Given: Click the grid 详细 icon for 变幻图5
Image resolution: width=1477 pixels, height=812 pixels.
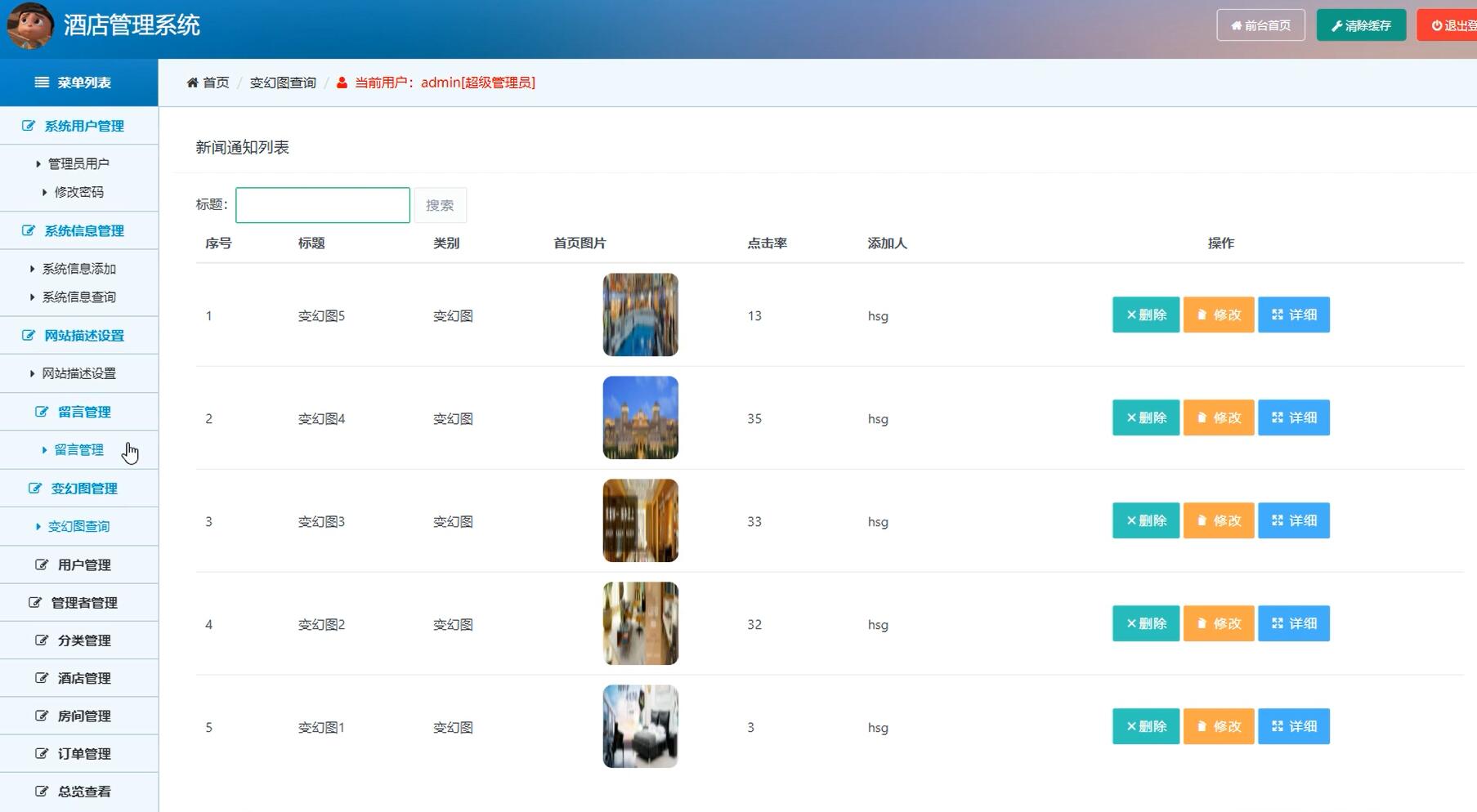Looking at the screenshot, I should click(x=1278, y=315).
